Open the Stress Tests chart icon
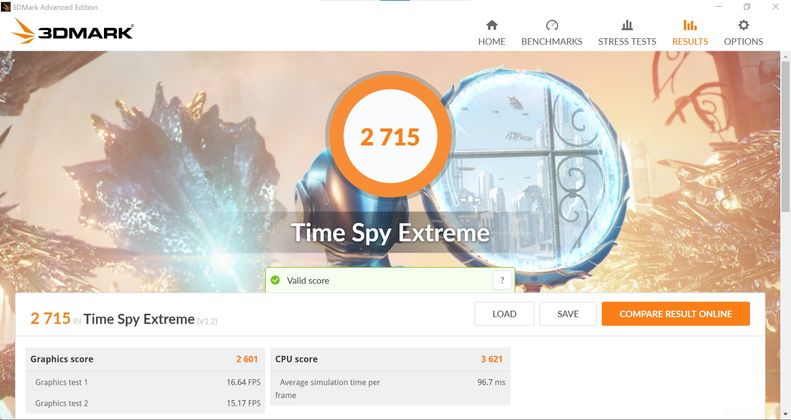 click(x=627, y=25)
